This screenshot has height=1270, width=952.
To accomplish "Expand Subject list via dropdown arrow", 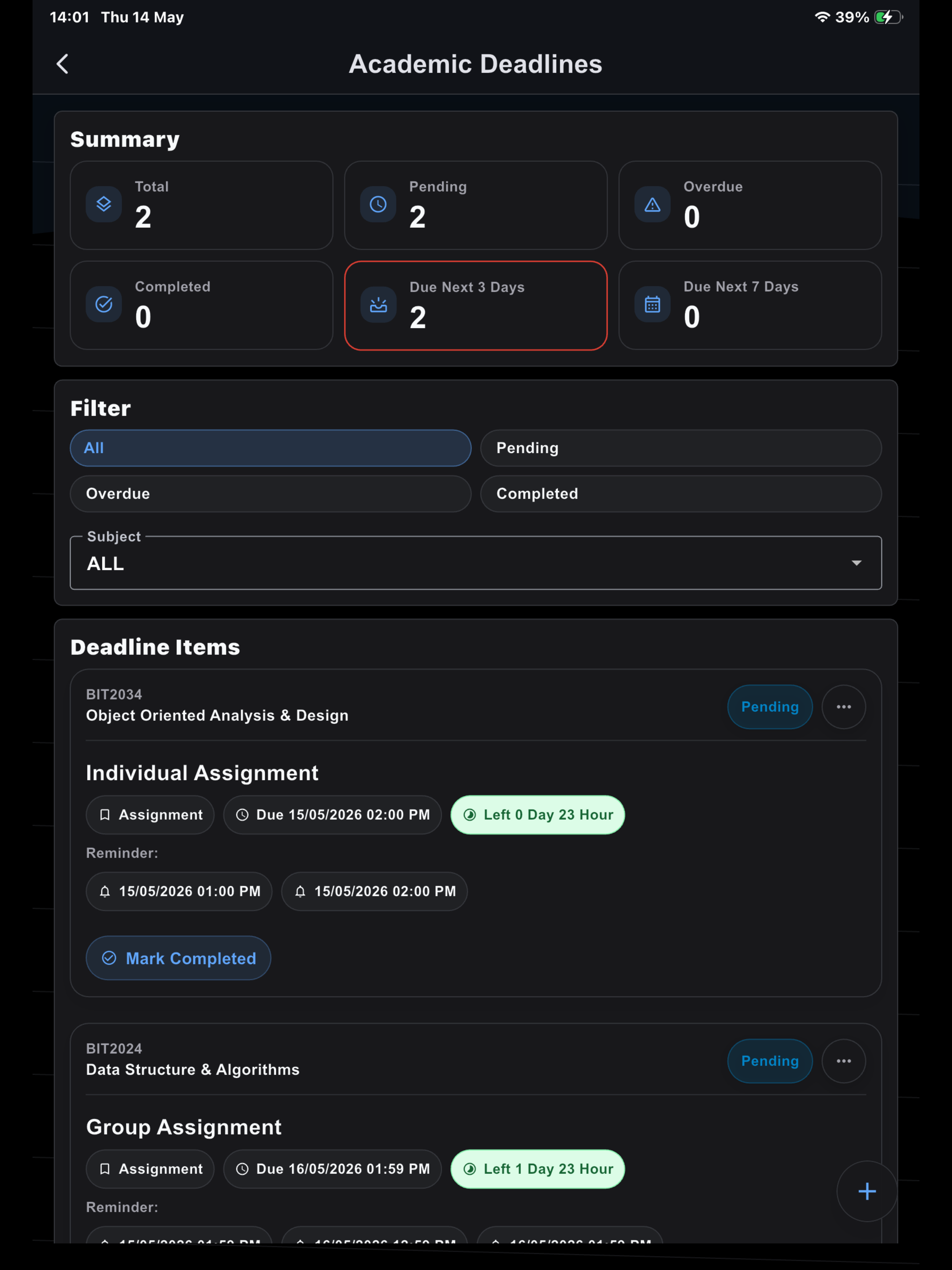I will 856,563.
